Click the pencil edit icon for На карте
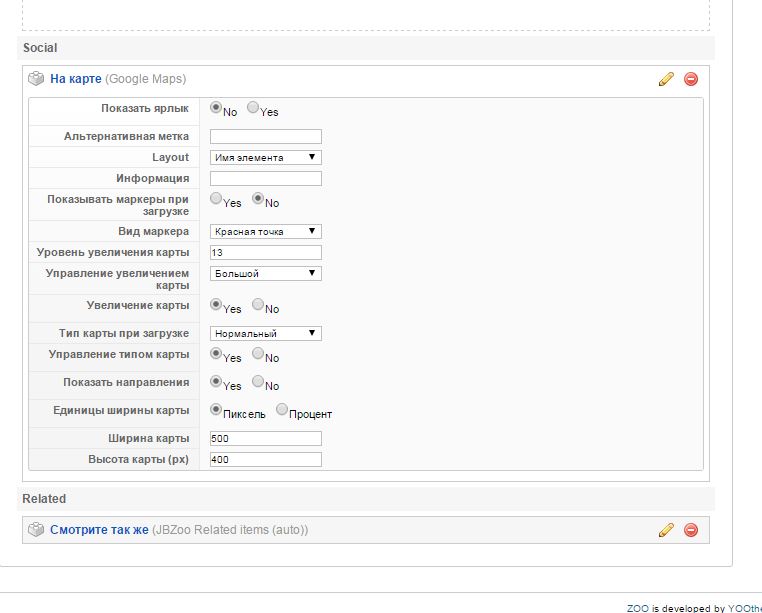Screen dimensions: 762x613 tap(666, 80)
